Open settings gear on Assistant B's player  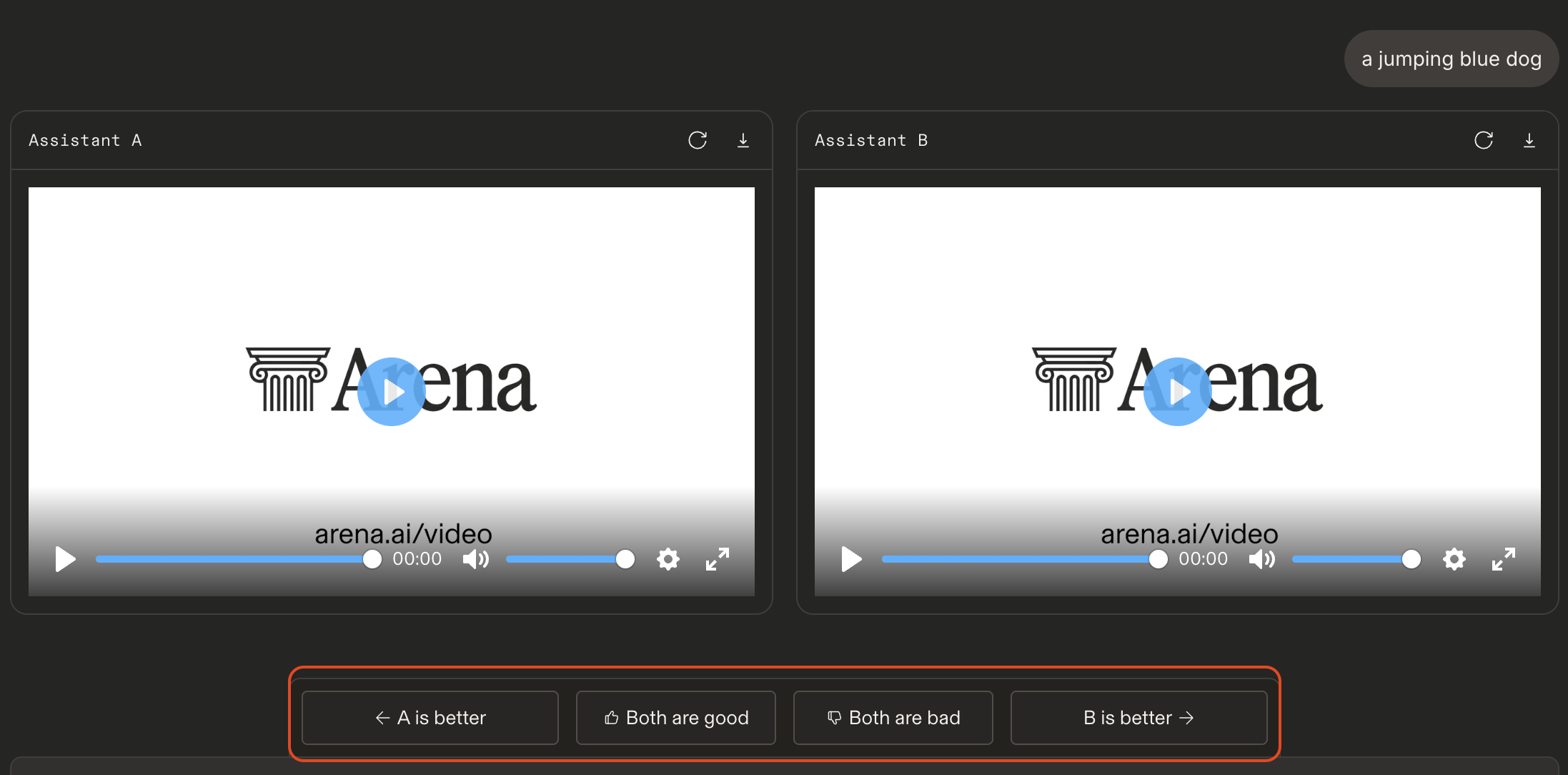click(x=1454, y=559)
